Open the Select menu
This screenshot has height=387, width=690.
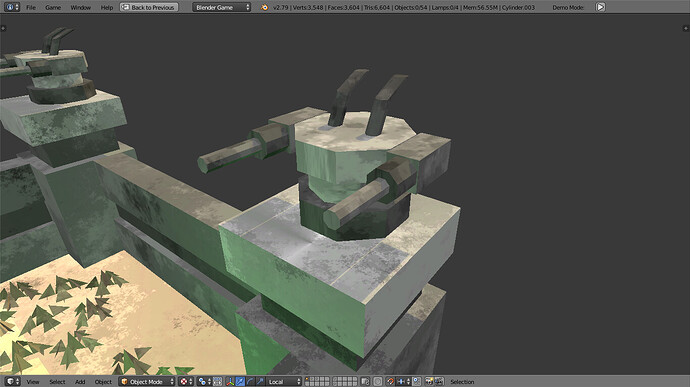click(x=57, y=382)
